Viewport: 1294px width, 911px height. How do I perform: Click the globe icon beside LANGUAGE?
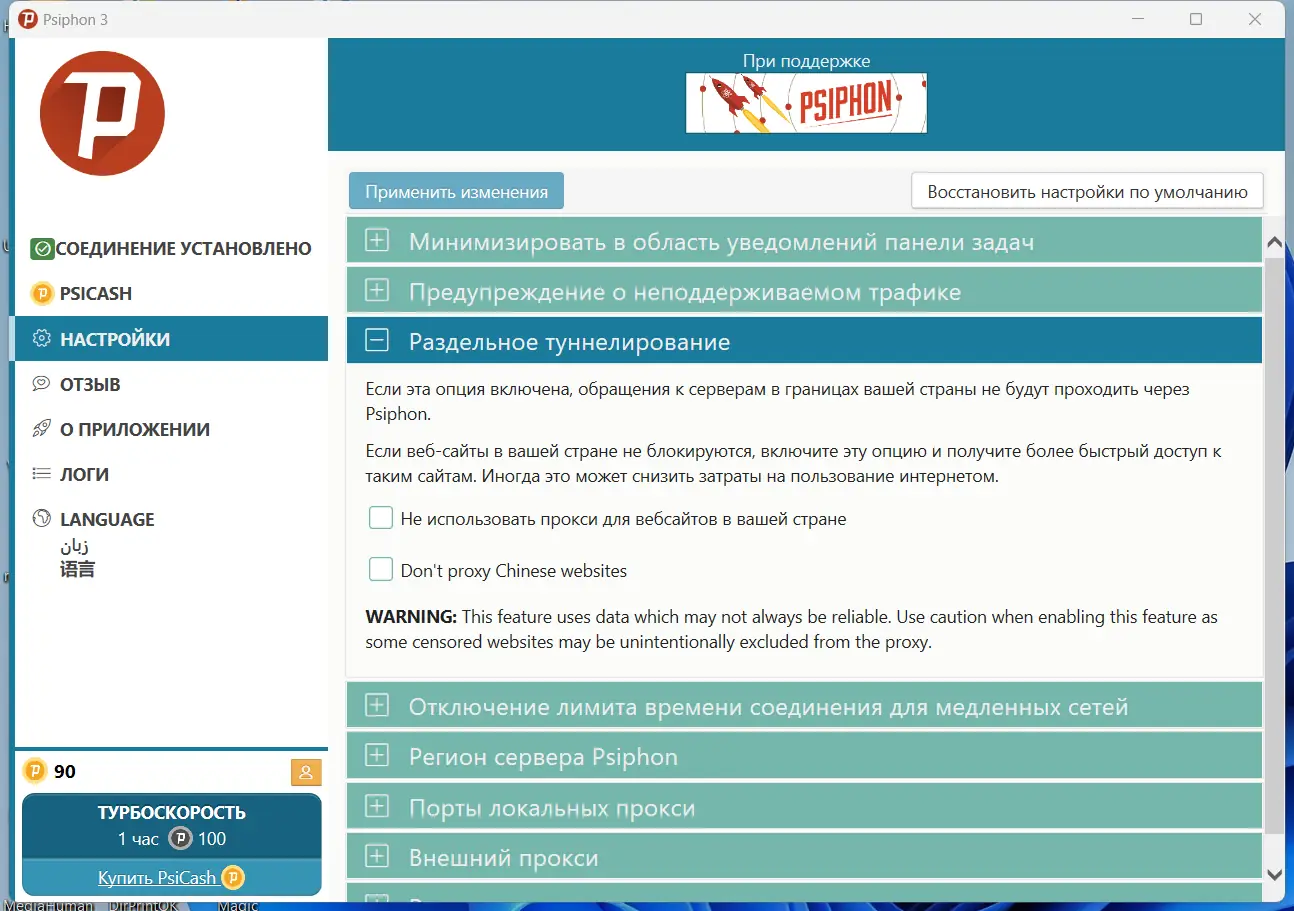click(x=42, y=519)
